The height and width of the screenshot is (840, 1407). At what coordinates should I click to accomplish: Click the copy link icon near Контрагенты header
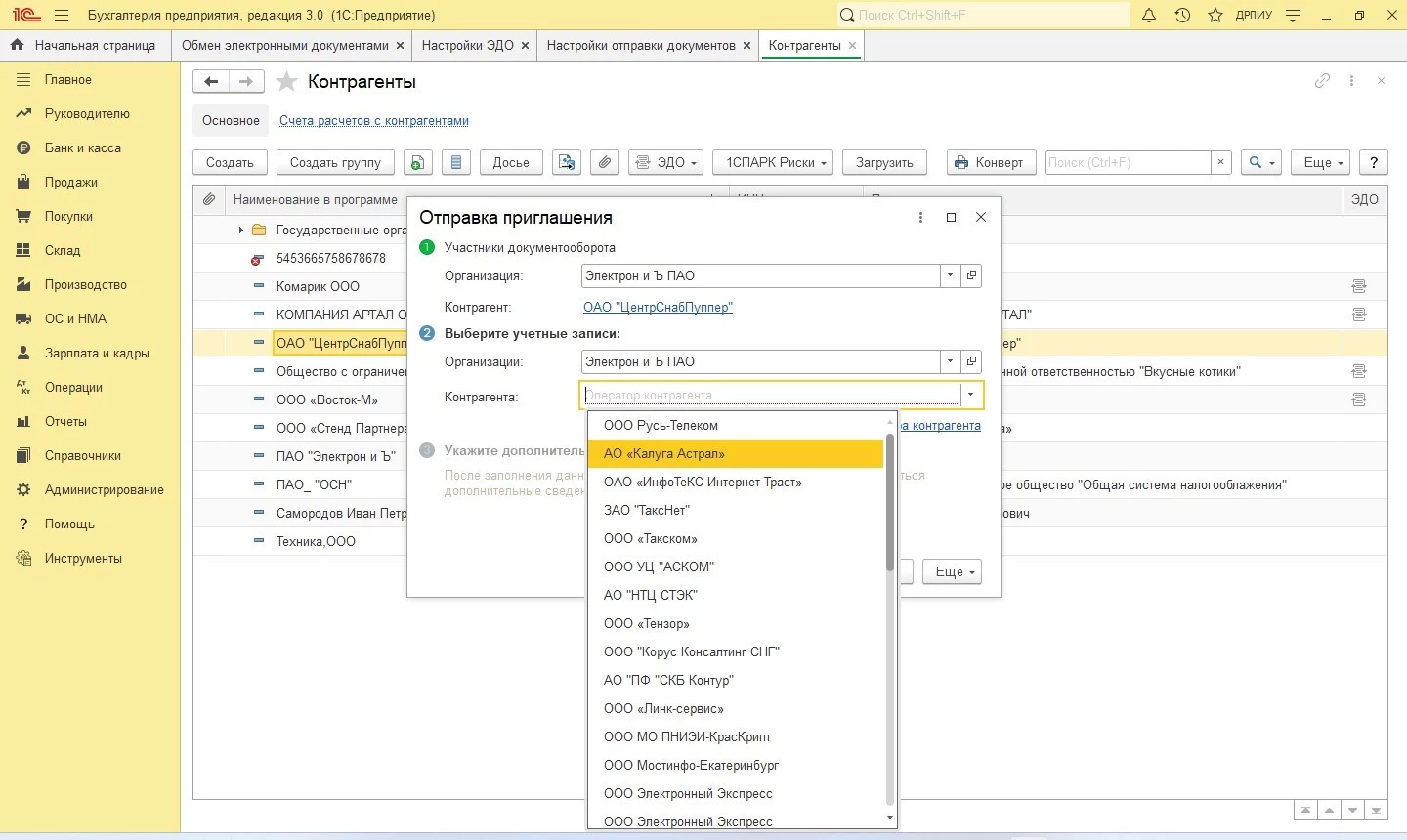(1322, 81)
